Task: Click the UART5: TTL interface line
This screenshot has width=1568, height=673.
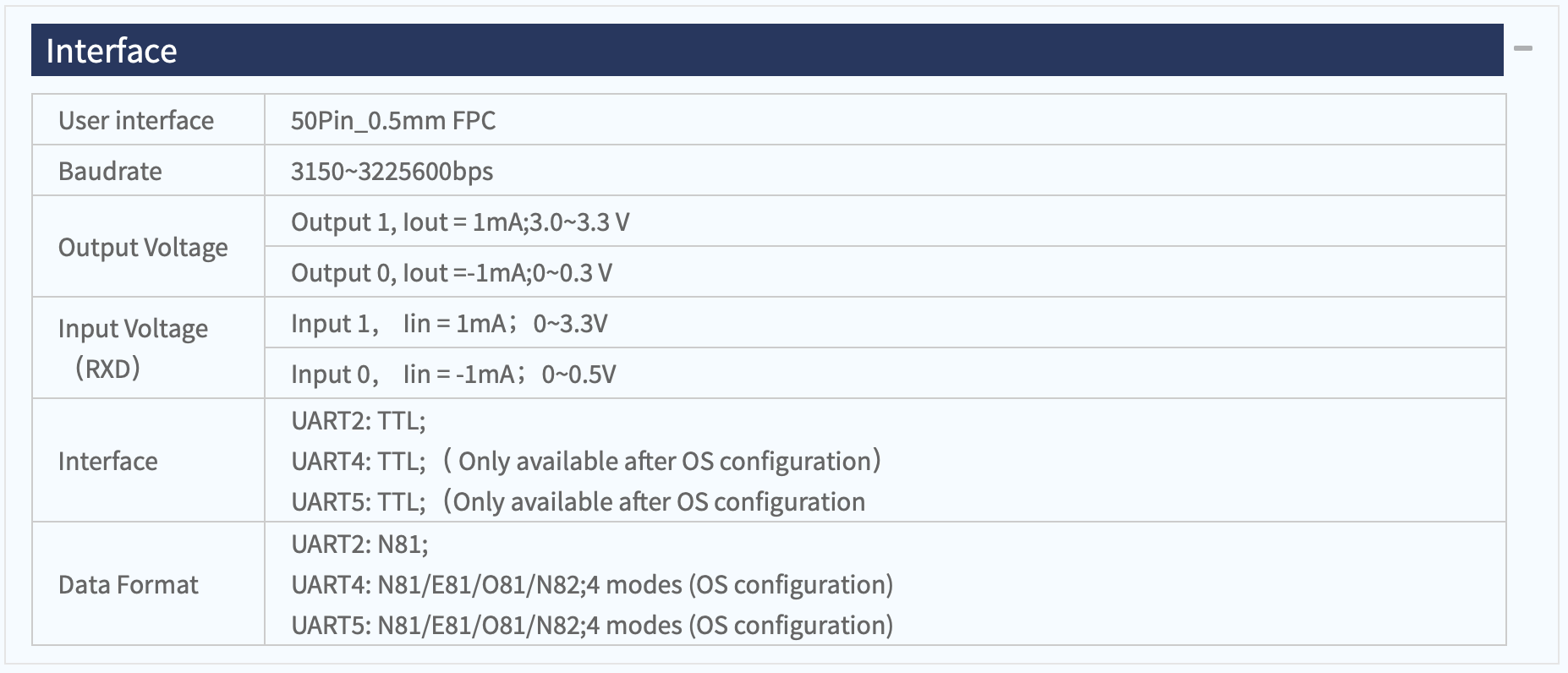Action: click(578, 501)
